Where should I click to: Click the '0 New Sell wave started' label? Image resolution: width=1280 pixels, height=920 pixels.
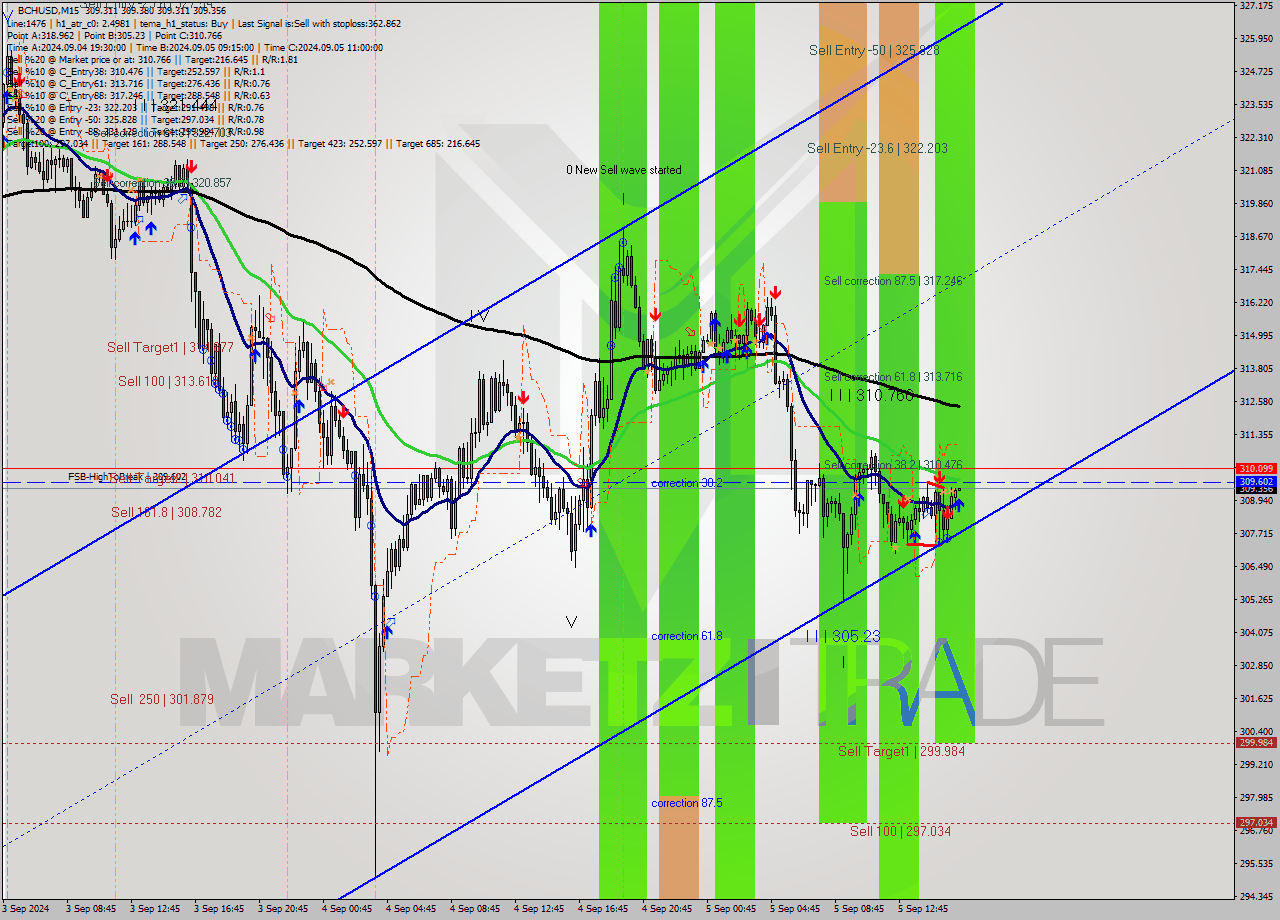point(624,170)
